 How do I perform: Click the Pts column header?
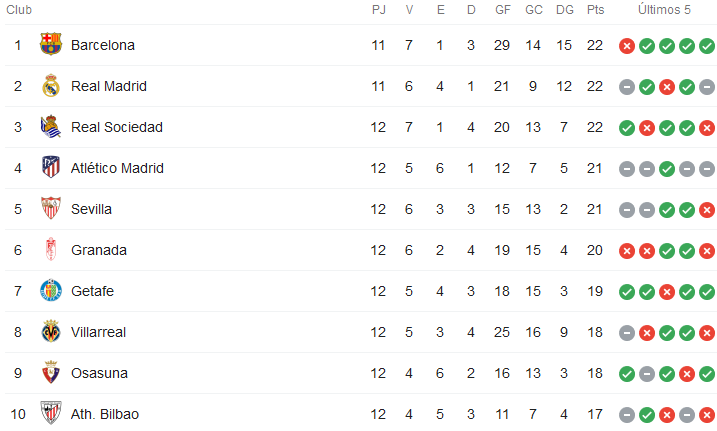pos(596,10)
